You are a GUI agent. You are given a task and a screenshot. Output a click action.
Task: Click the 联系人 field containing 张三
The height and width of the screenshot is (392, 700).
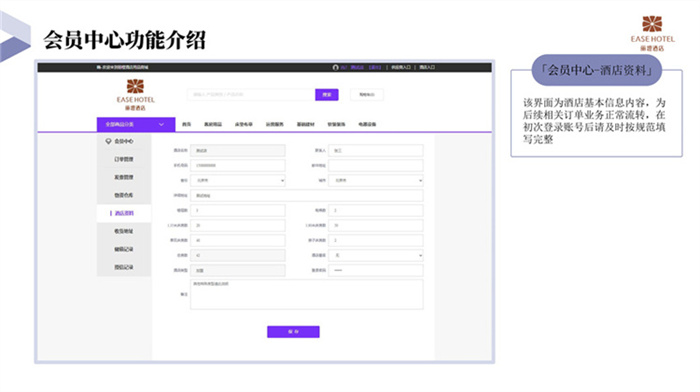376,150
